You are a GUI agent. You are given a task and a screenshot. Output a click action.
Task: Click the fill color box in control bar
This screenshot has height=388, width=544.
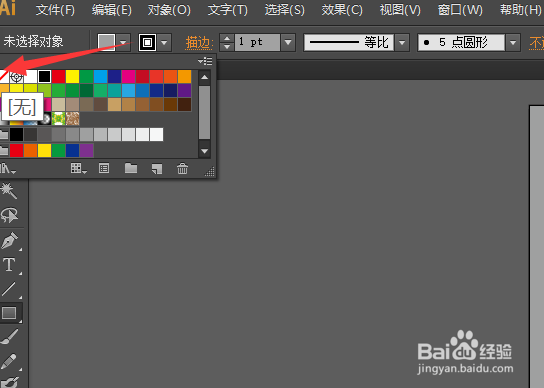[x=107, y=42]
